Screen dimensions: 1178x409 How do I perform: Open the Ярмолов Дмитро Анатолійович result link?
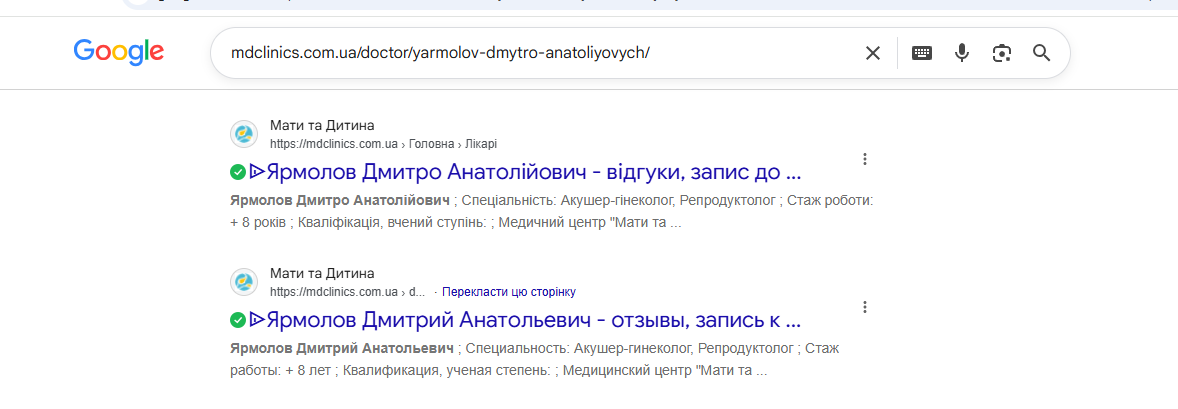click(525, 172)
